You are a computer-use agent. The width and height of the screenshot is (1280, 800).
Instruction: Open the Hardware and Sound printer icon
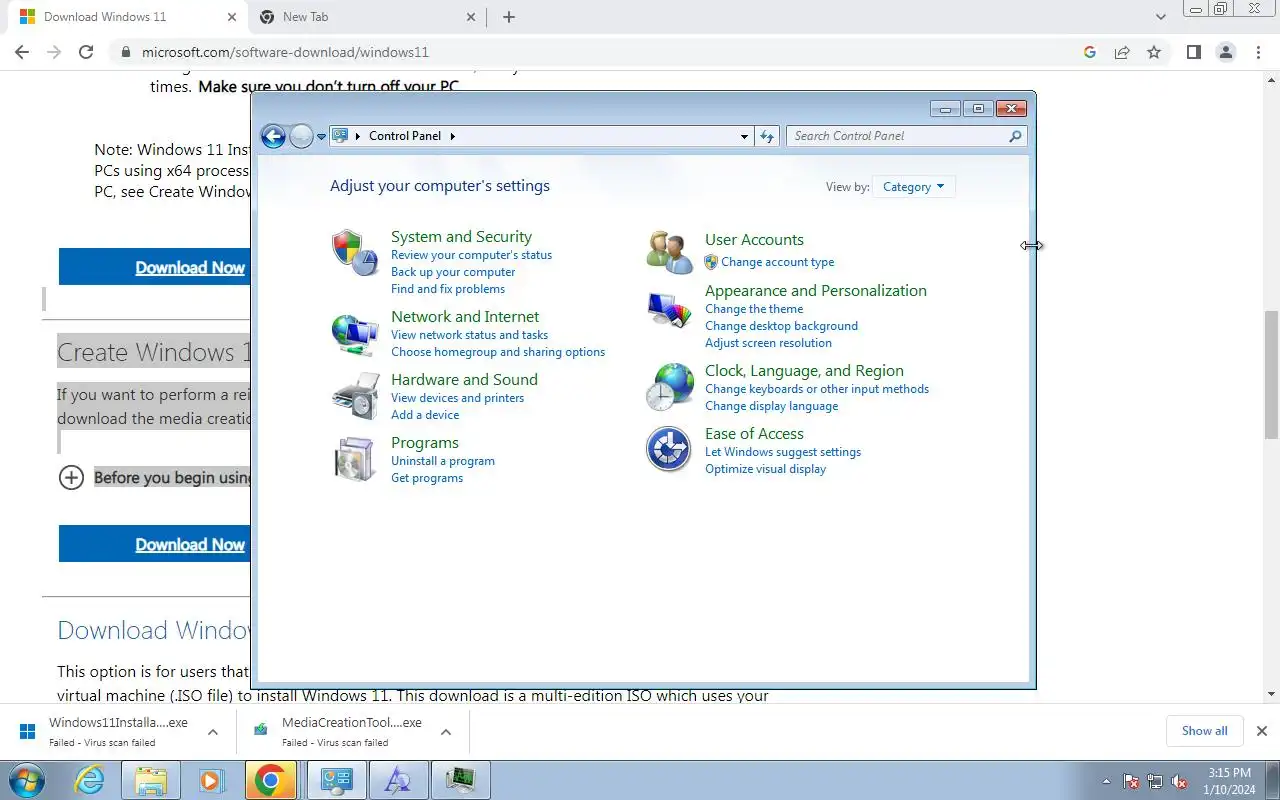pos(354,396)
